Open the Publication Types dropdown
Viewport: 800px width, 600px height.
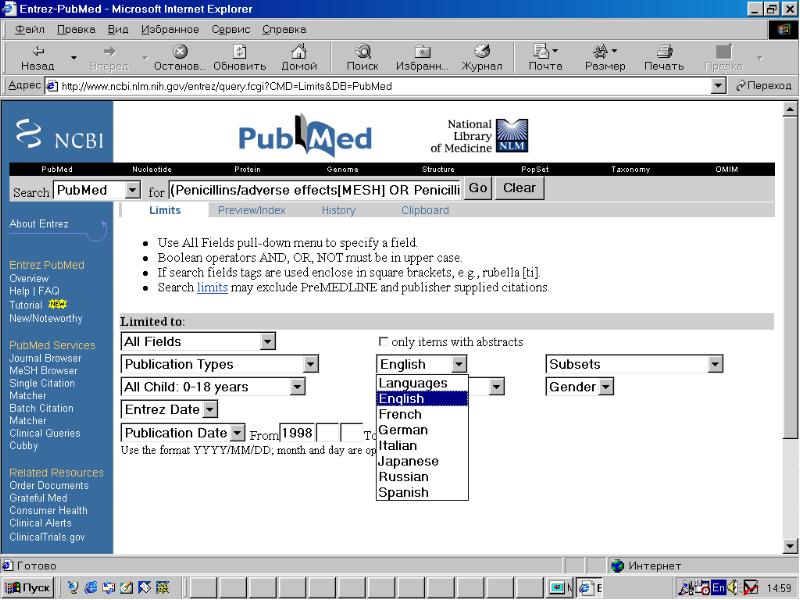219,364
